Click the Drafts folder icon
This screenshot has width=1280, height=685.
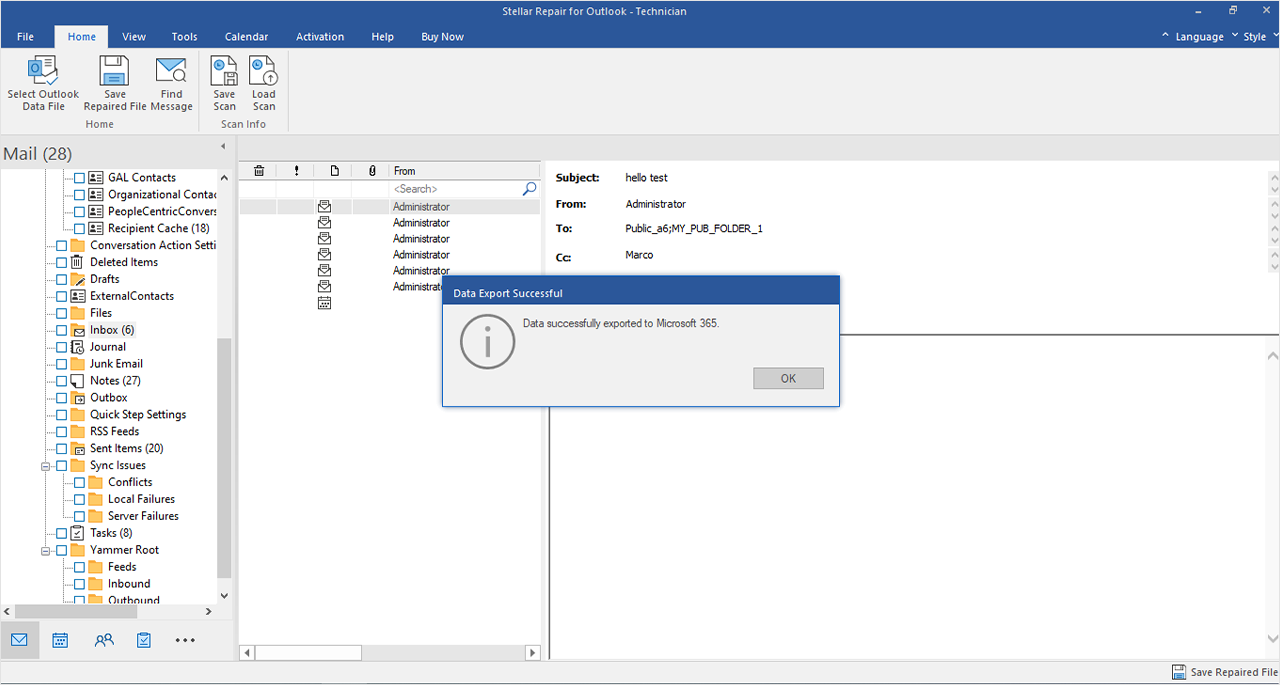[x=78, y=279]
